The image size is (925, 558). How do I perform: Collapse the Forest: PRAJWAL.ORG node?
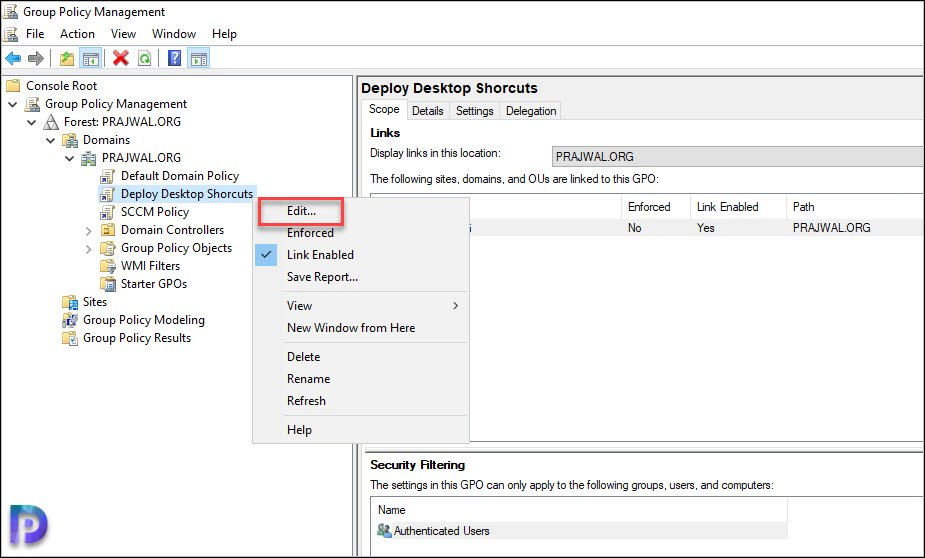click(x=32, y=123)
